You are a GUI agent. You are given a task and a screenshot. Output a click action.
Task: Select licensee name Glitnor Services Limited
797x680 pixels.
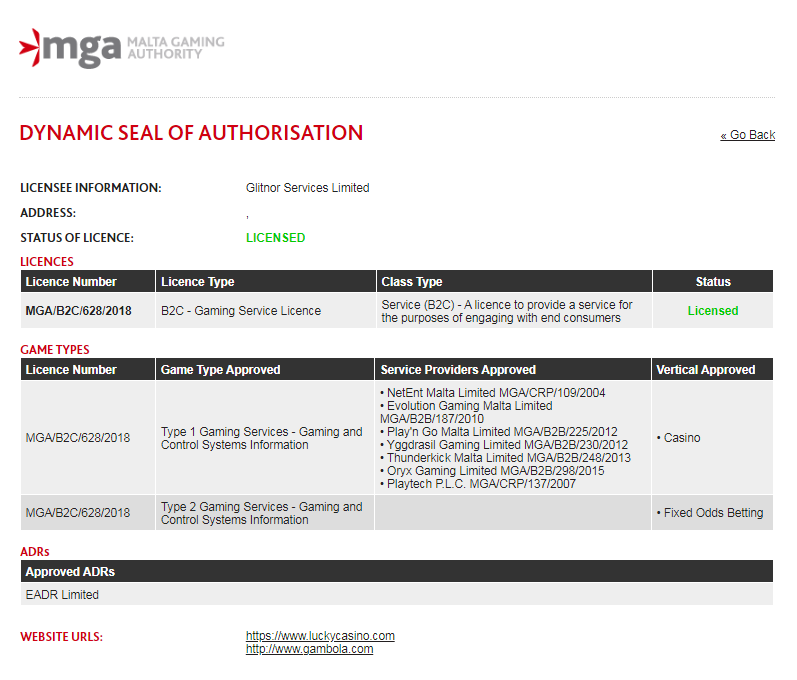click(x=308, y=188)
